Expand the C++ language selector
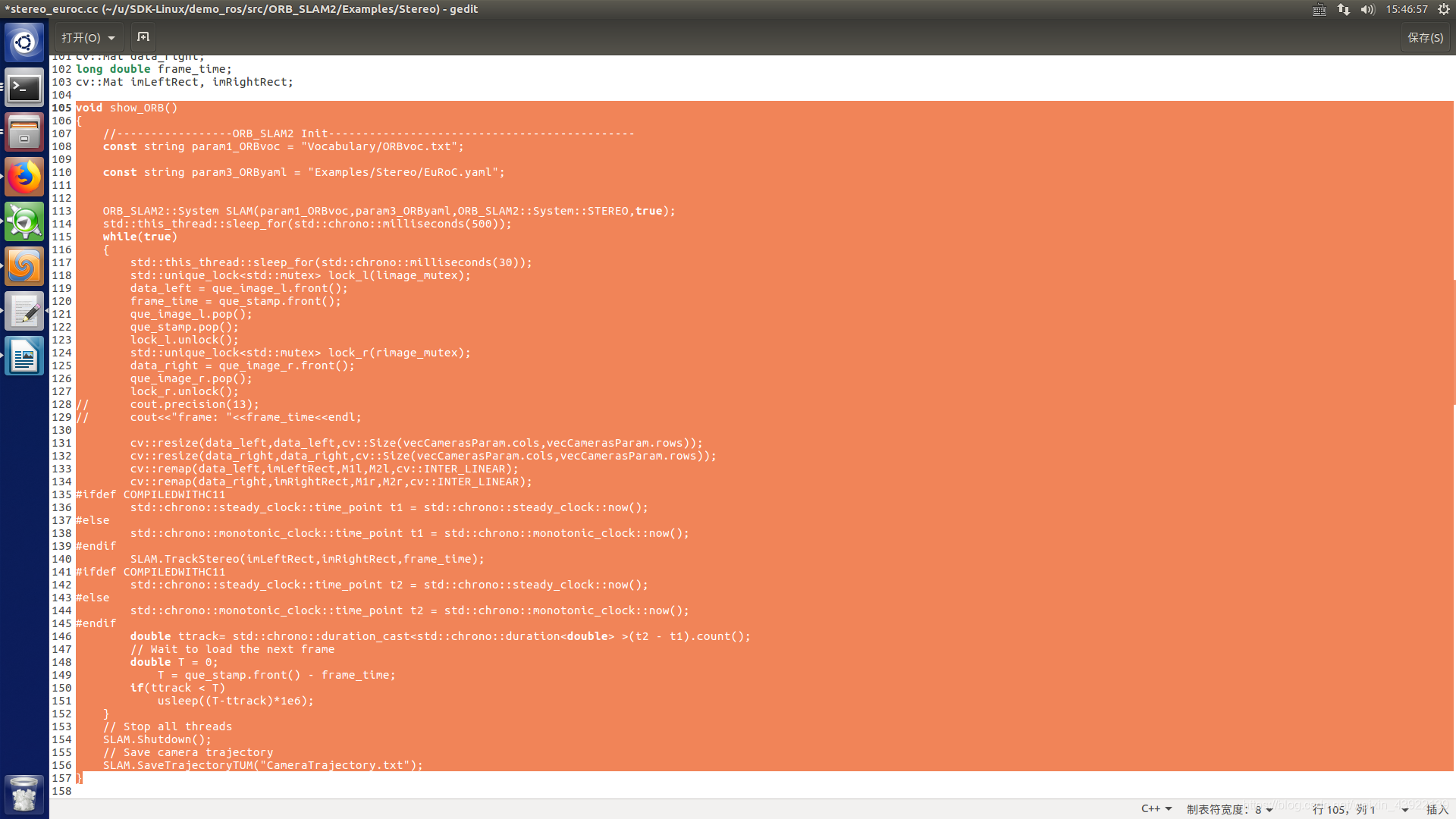 point(1156,809)
